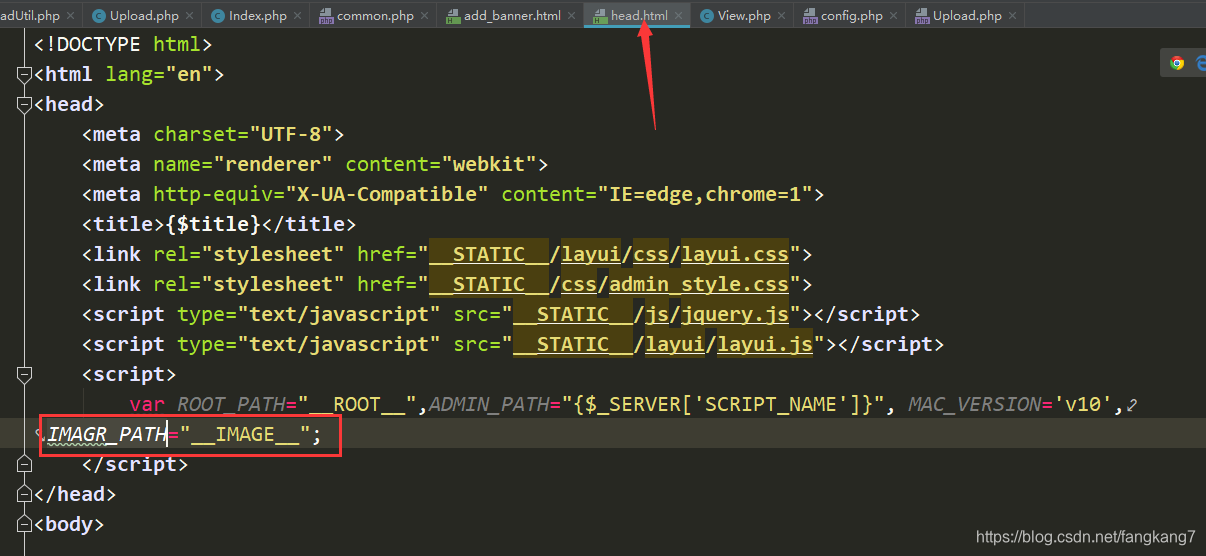Open the common.php tab
1206x556 pixels.
click(x=375, y=16)
